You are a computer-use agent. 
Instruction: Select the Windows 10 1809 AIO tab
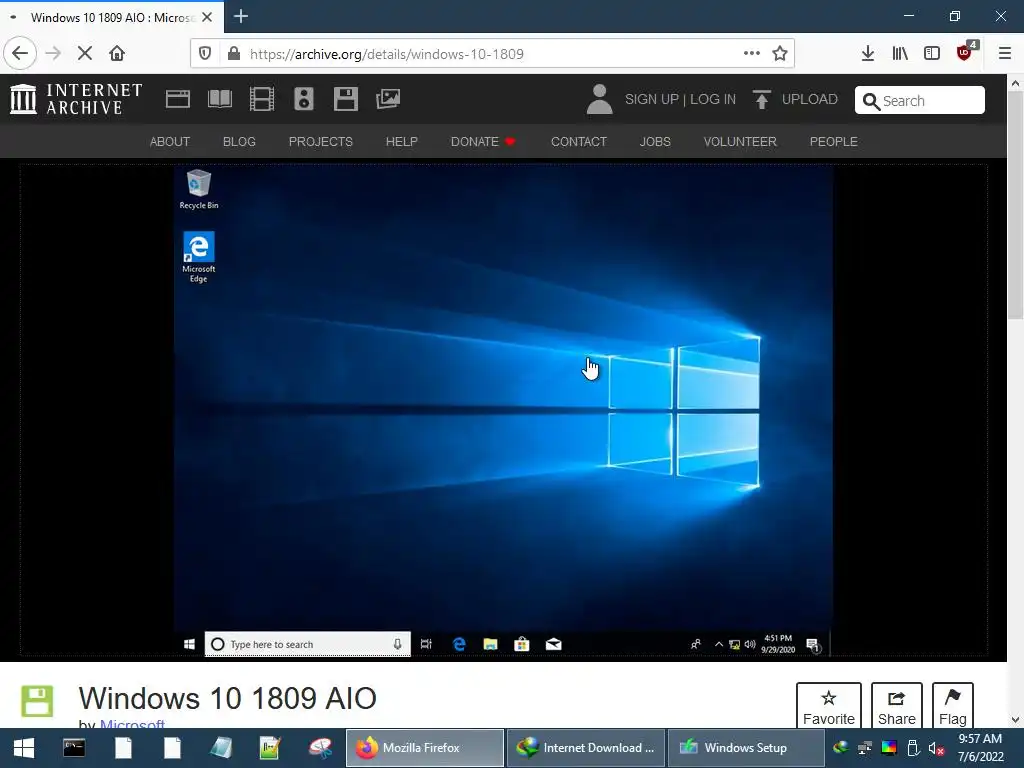click(x=111, y=18)
